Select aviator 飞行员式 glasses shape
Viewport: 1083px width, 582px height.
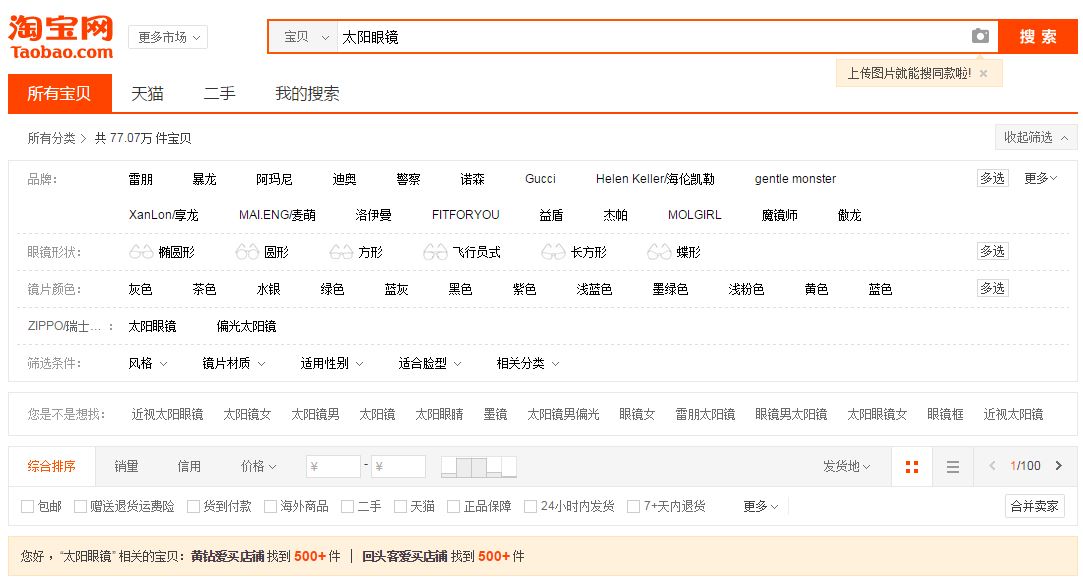461,252
